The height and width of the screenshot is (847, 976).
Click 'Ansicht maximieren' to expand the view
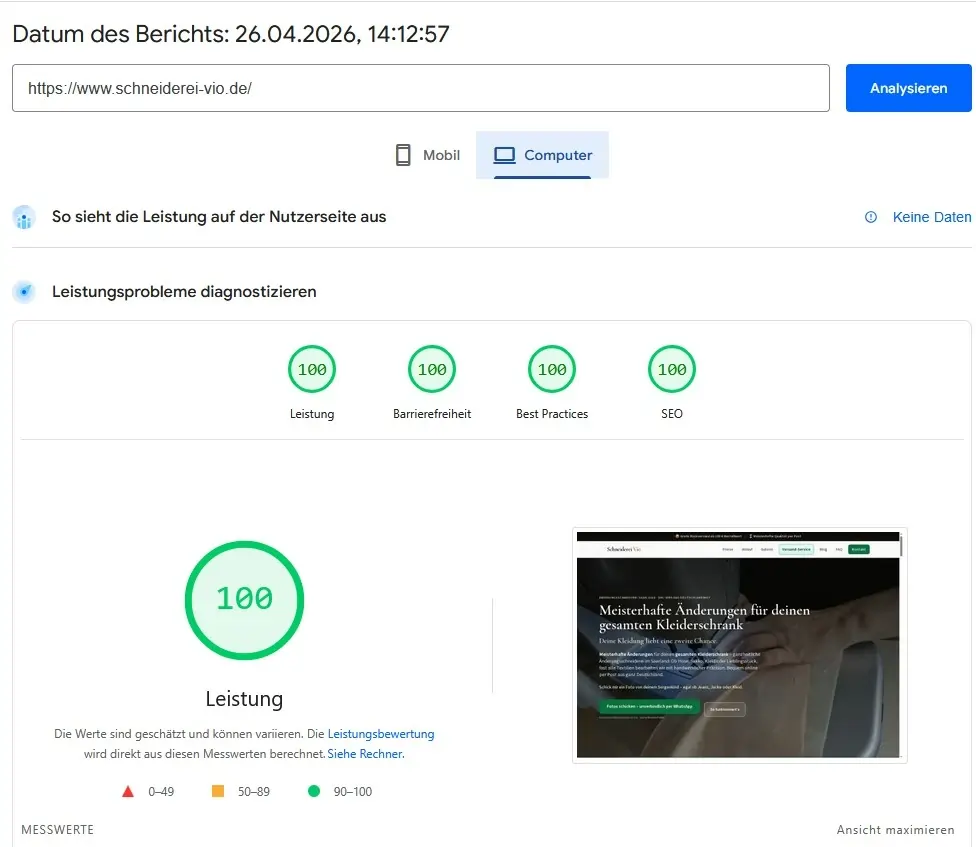895,829
